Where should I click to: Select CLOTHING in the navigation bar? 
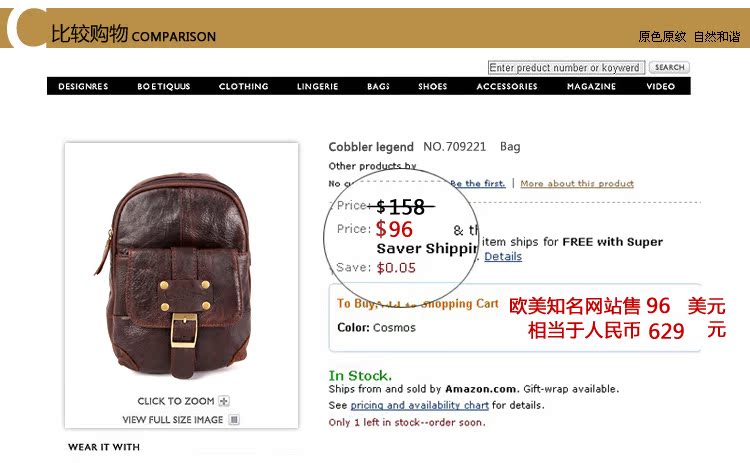point(243,87)
